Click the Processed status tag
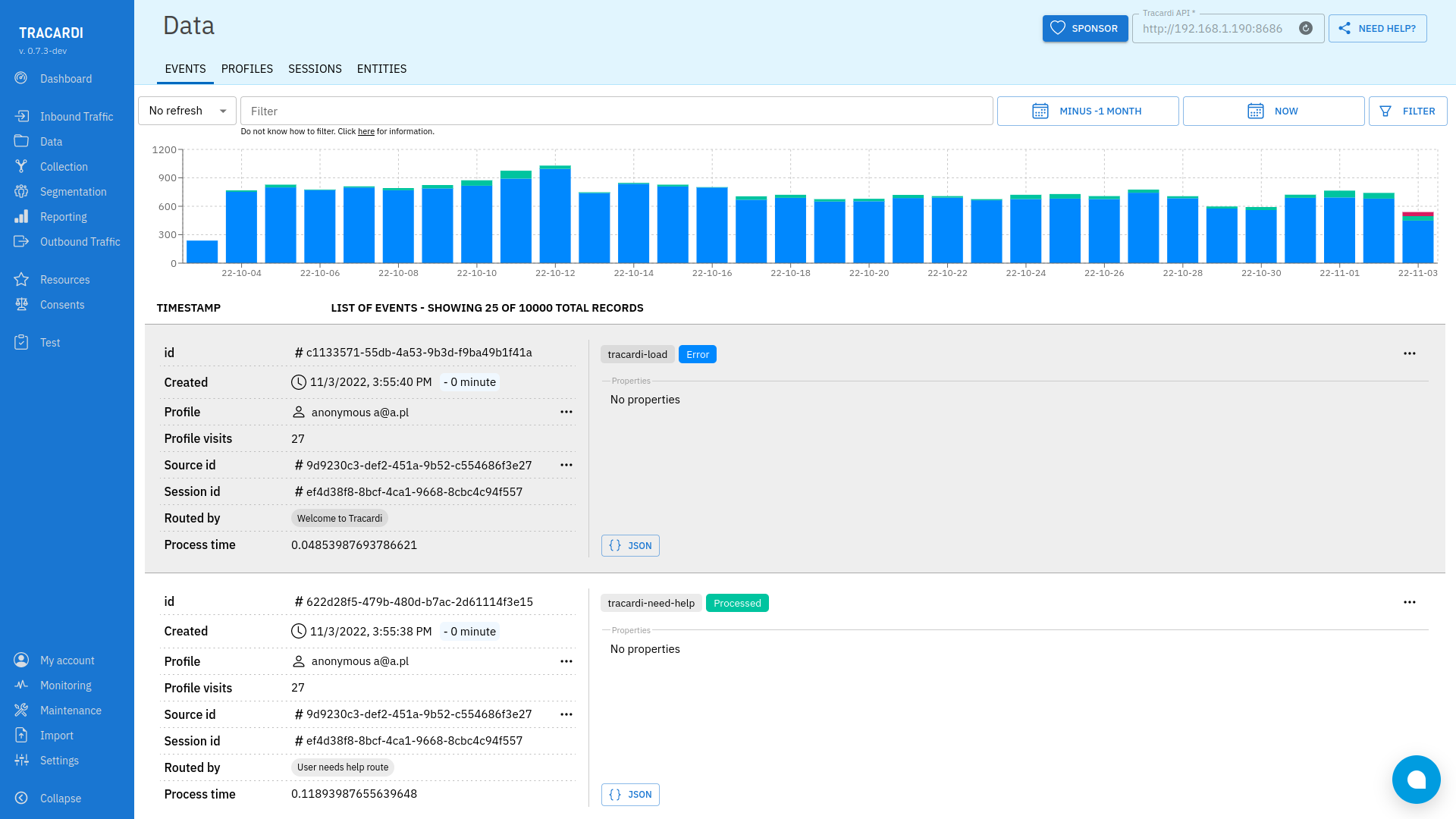Viewport: 1456px width, 819px height. (x=737, y=603)
